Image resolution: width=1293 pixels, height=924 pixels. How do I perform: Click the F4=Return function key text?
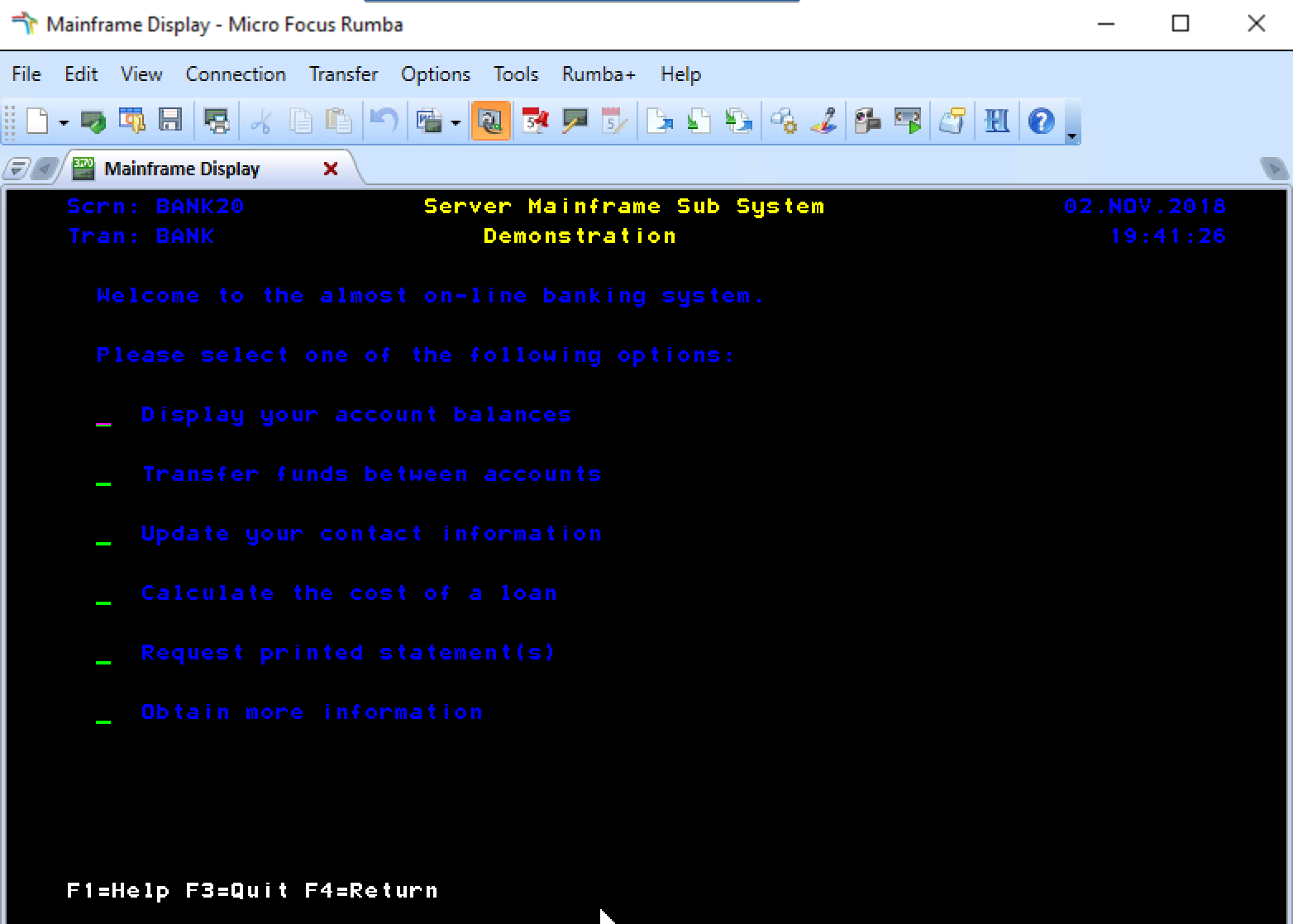click(371, 891)
